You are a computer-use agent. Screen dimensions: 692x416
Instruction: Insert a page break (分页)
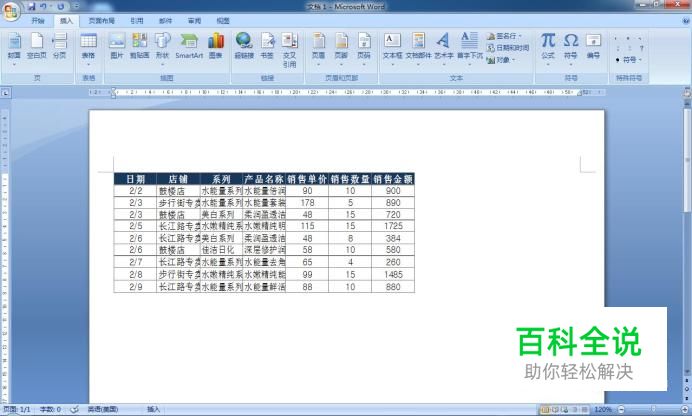point(59,48)
